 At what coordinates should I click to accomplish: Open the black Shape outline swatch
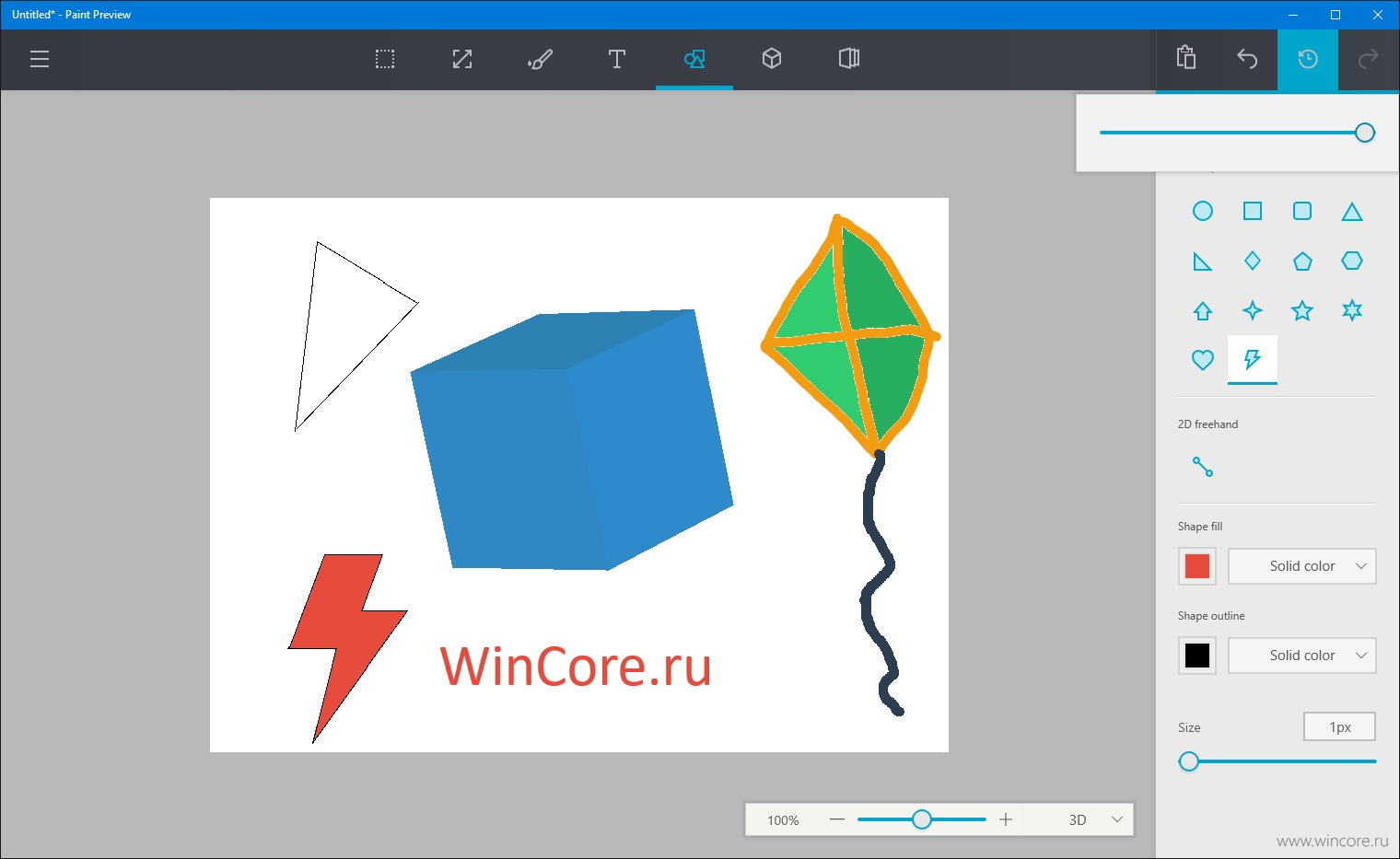click(x=1197, y=656)
